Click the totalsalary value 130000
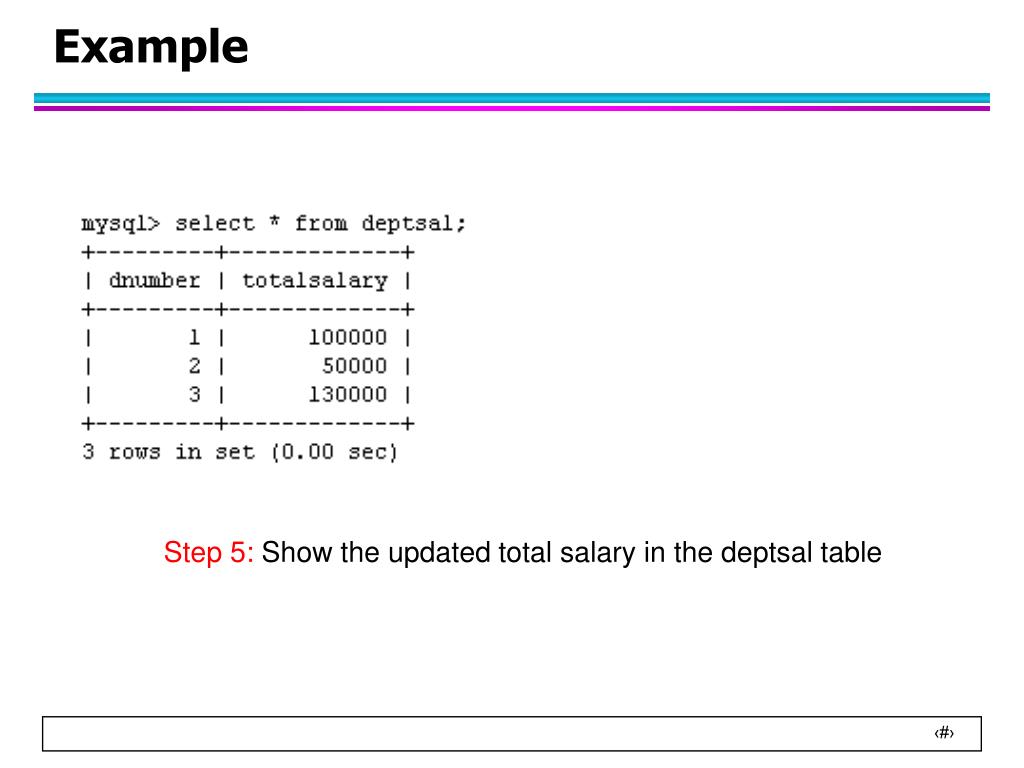The width and height of the screenshot is (1024, 768). 347,395
